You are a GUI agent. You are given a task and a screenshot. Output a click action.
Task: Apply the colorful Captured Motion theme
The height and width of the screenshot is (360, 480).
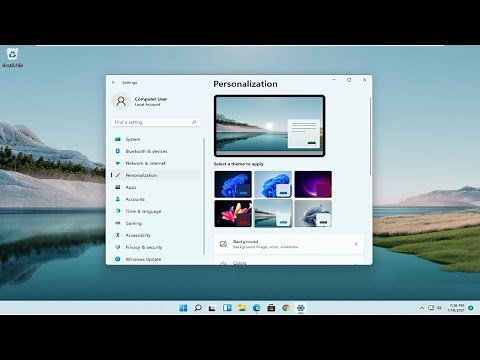point(233,214)
